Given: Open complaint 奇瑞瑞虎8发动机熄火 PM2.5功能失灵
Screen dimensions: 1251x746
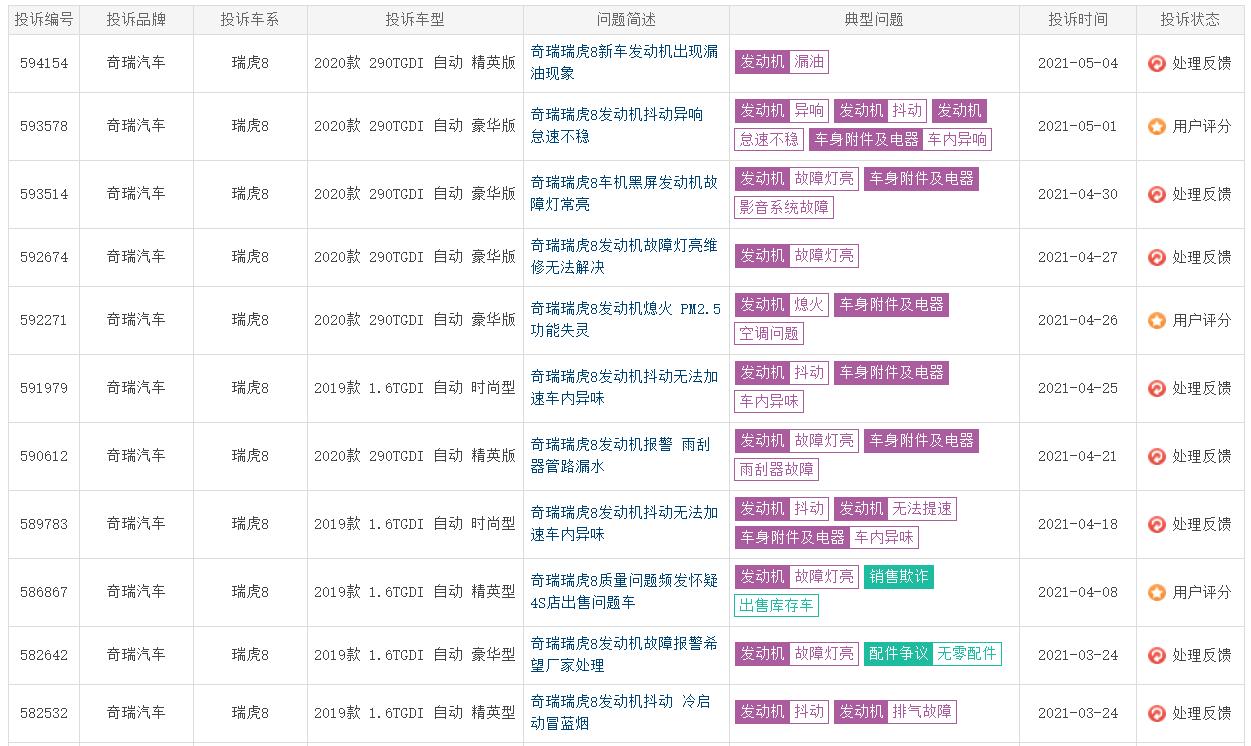Looking at the screenshot, I should [625, 319].
